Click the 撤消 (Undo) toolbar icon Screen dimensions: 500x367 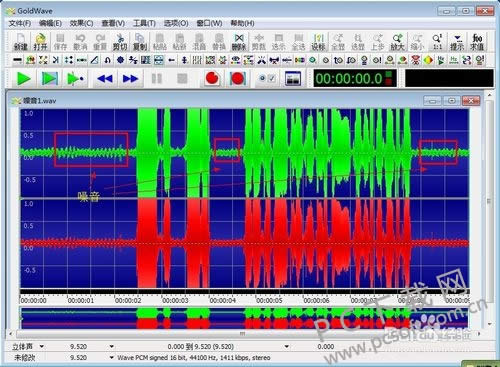80,42
